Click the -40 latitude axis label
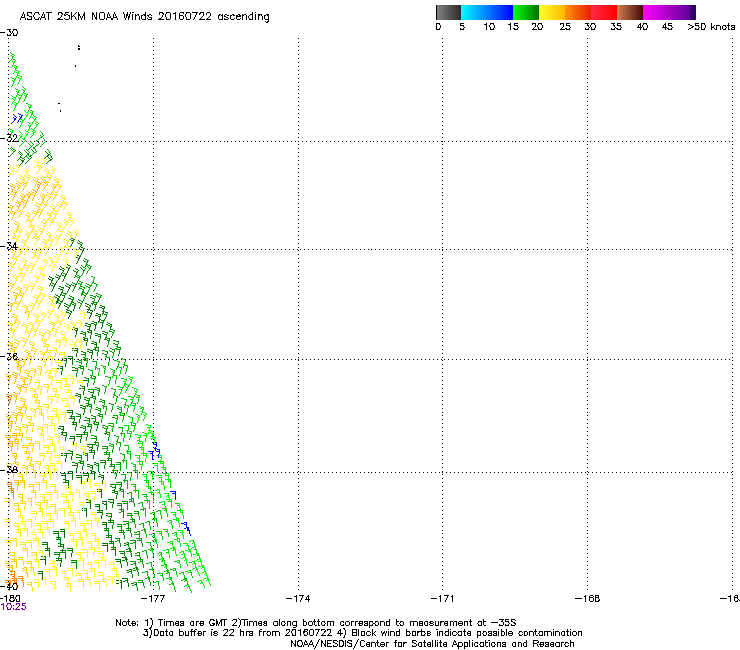 pyautogui.click(x=9, y=586)
